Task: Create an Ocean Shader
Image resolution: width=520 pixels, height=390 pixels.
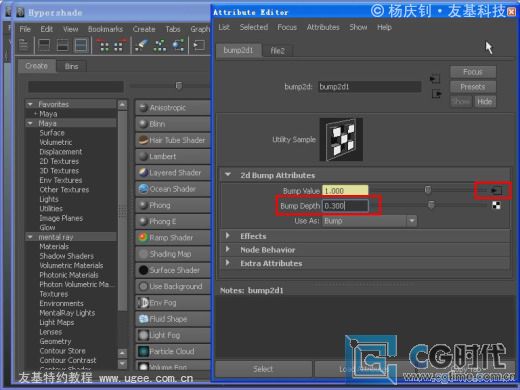Action: click(173, 189)
